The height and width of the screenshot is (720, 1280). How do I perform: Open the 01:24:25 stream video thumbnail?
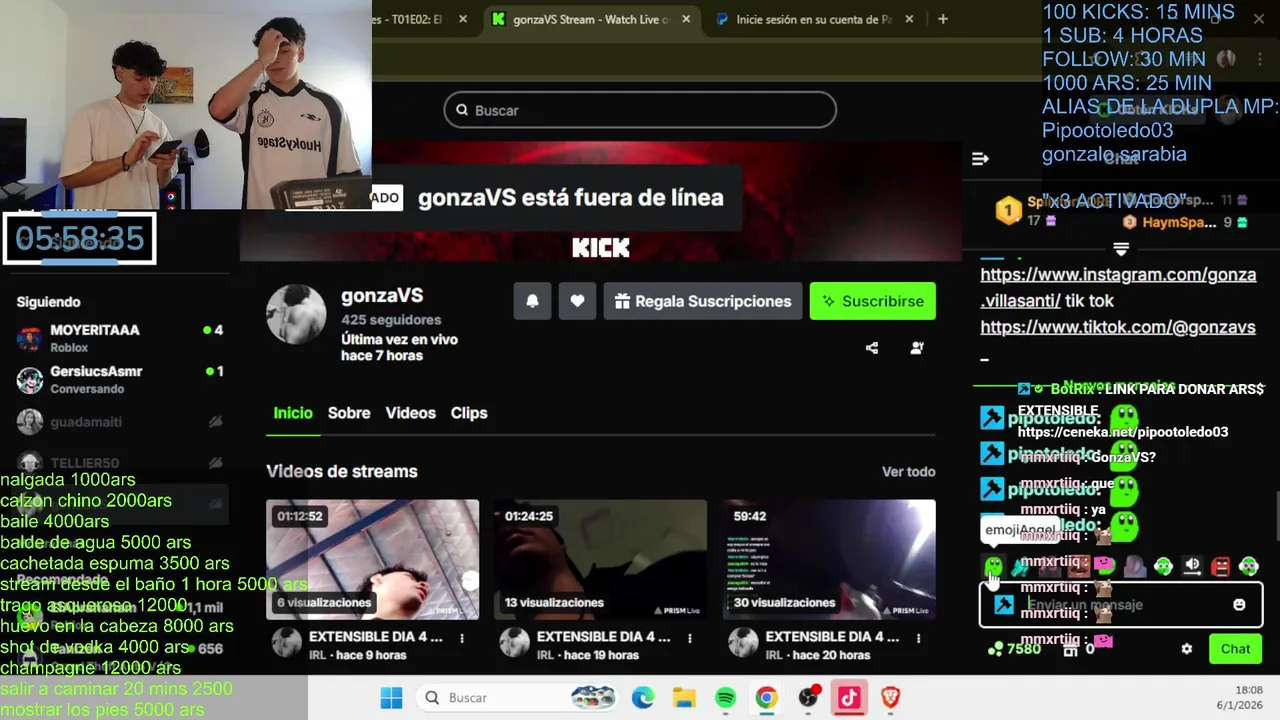600,559
